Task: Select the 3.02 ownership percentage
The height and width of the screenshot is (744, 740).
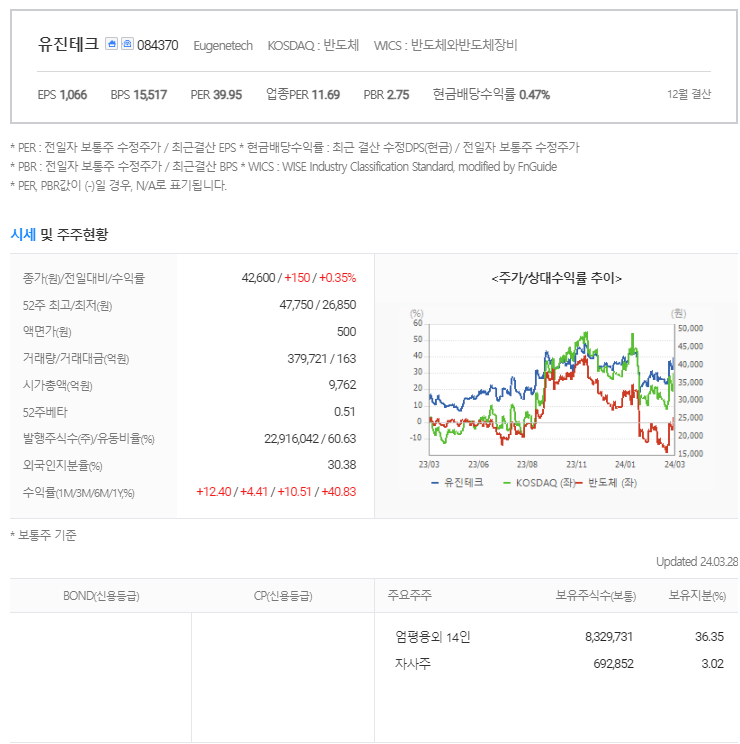Action: [x=712, y=664]
